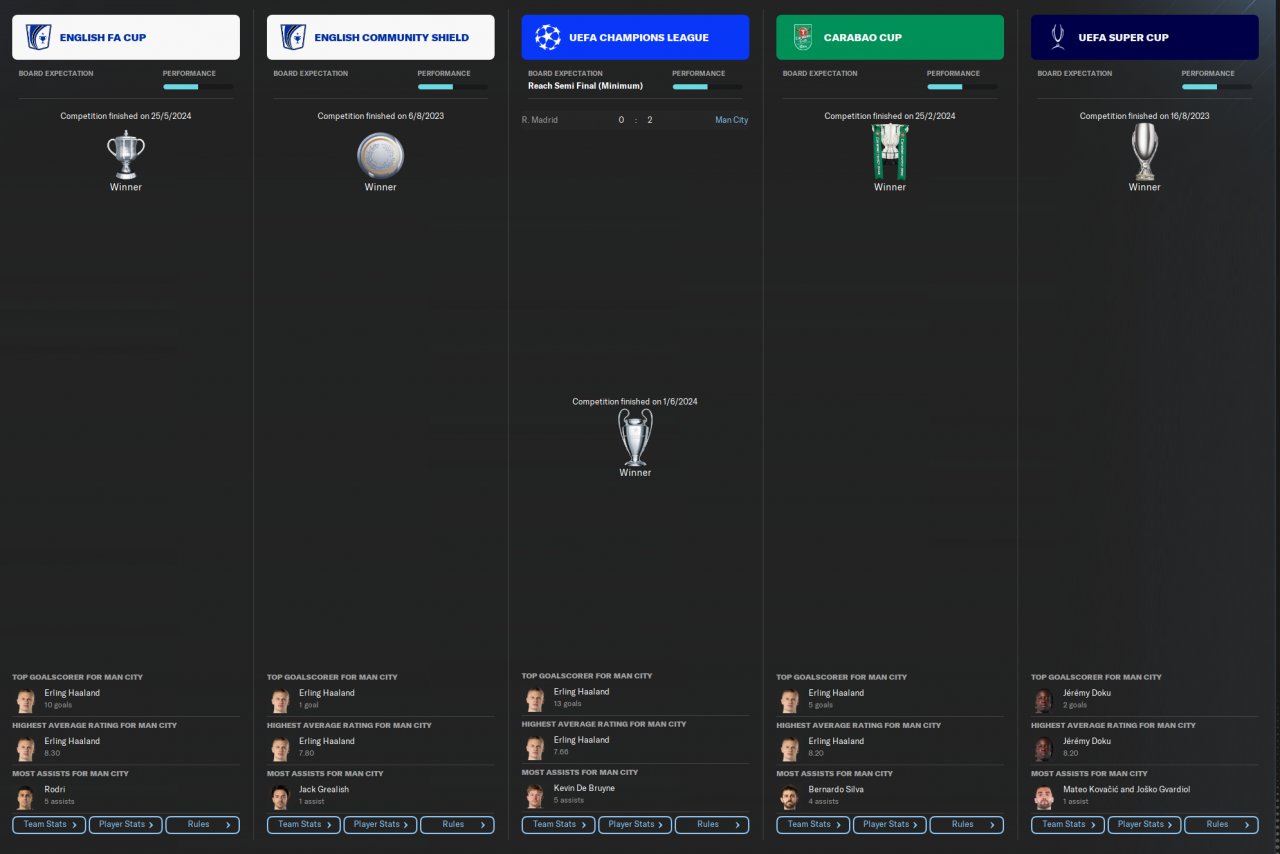Click the UEFA Super Cup header logo

[1058, 38]
